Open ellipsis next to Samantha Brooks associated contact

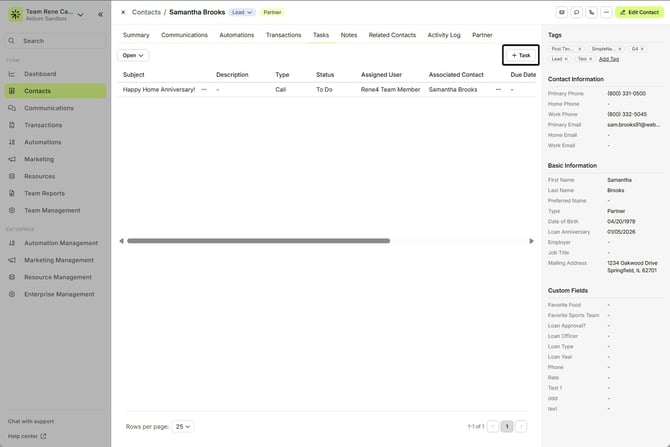pyautogui.click(x=498, y=90)
